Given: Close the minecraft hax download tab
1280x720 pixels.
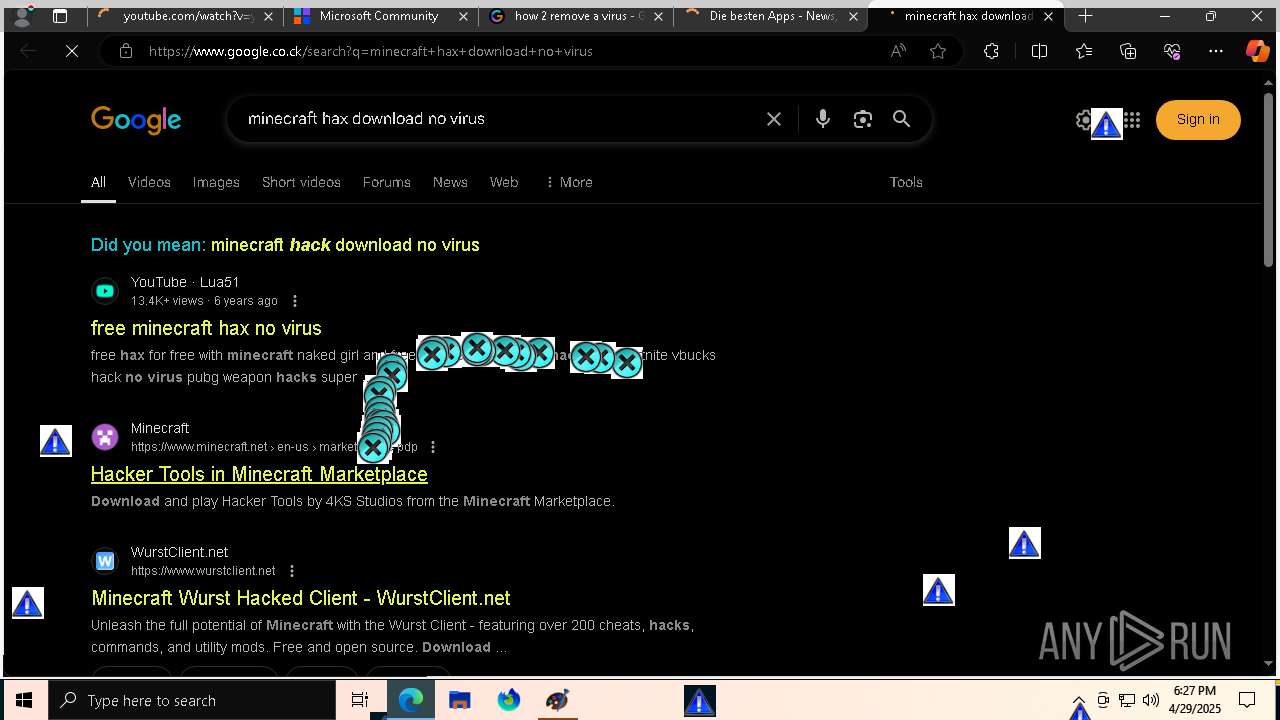Looking at the screenshot, I should coord(1048,16).
